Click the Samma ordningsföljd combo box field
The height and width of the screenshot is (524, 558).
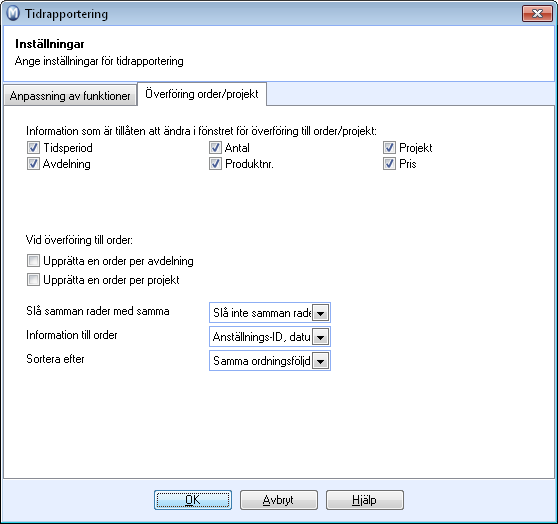pyautogui.click(x=270, y=361)
